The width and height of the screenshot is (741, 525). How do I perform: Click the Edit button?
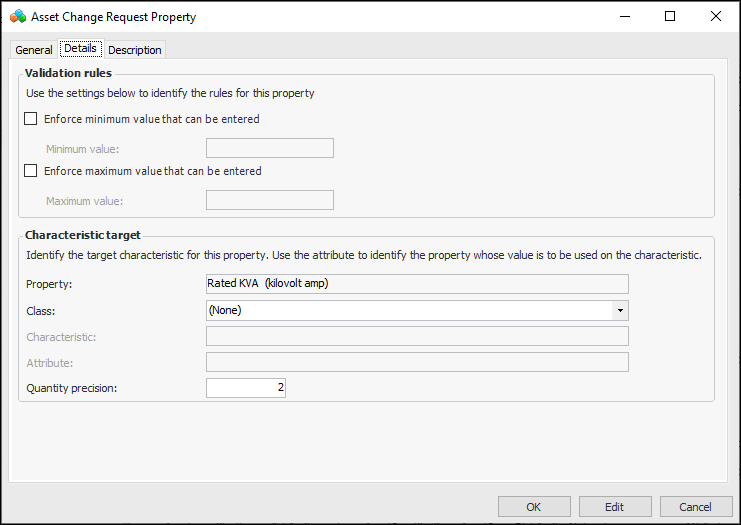(x=615, y=506)
